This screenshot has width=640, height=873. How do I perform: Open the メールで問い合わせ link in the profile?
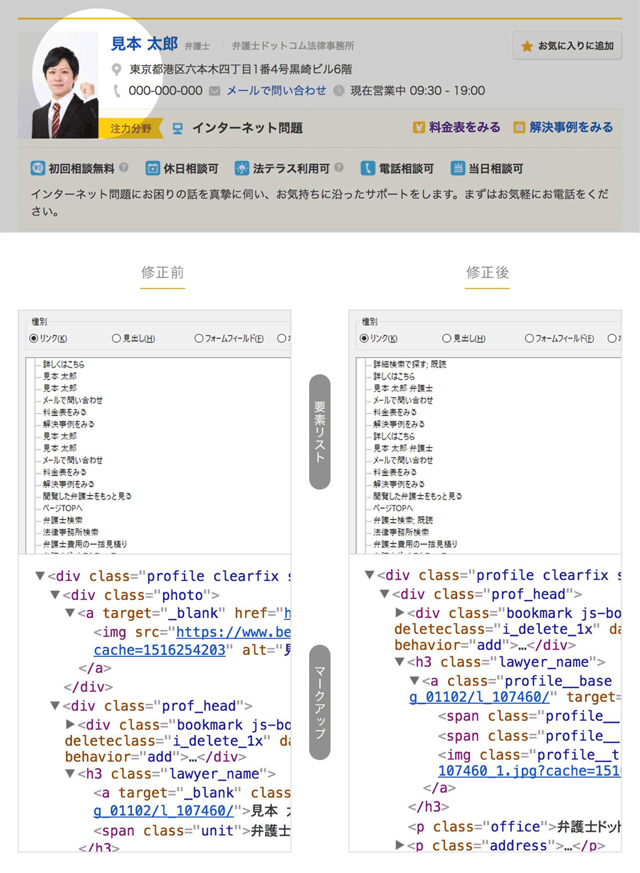click(276, 91)
